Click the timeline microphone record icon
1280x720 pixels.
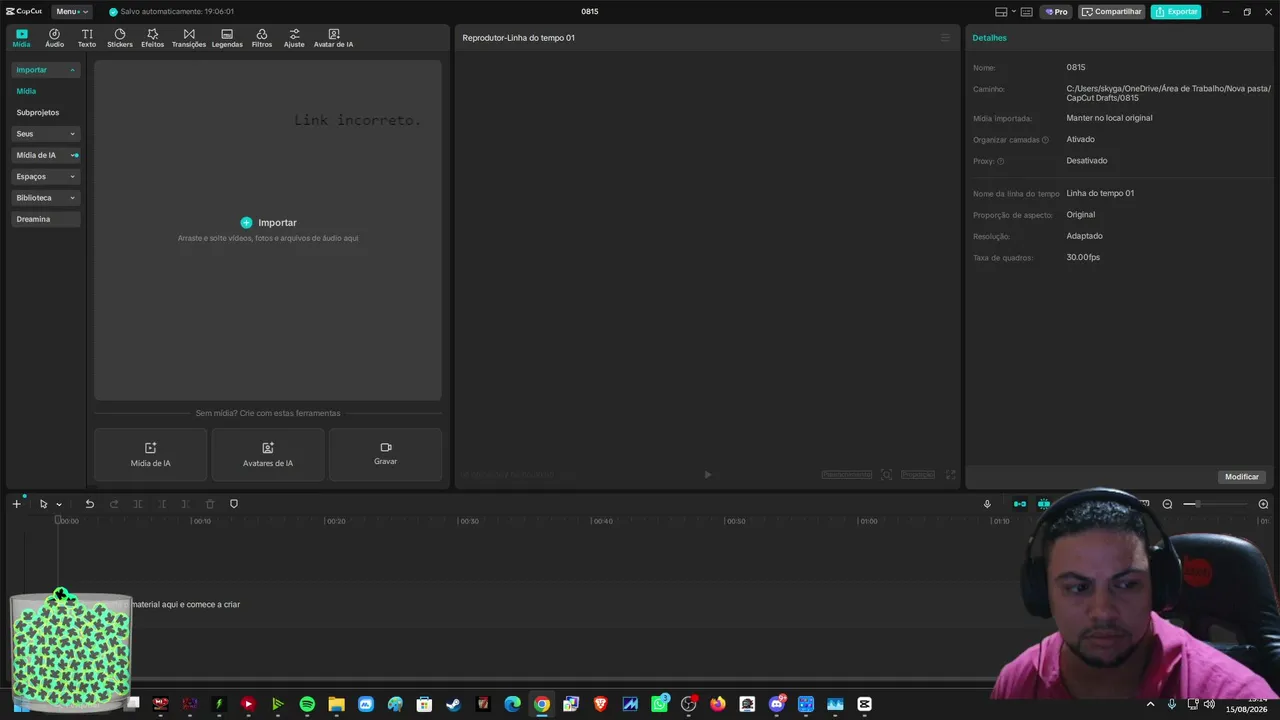pyautogui.click(x=987, y=504)
